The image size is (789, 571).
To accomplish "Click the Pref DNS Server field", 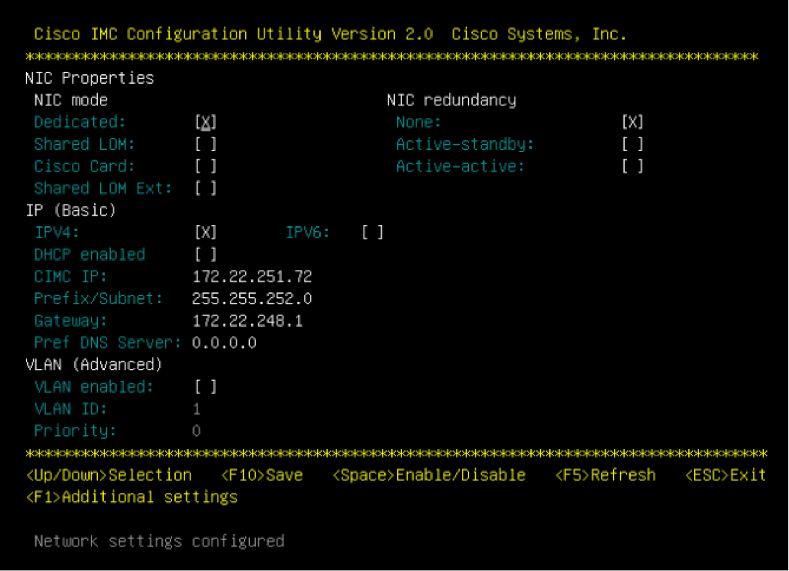I will point(224,343).
